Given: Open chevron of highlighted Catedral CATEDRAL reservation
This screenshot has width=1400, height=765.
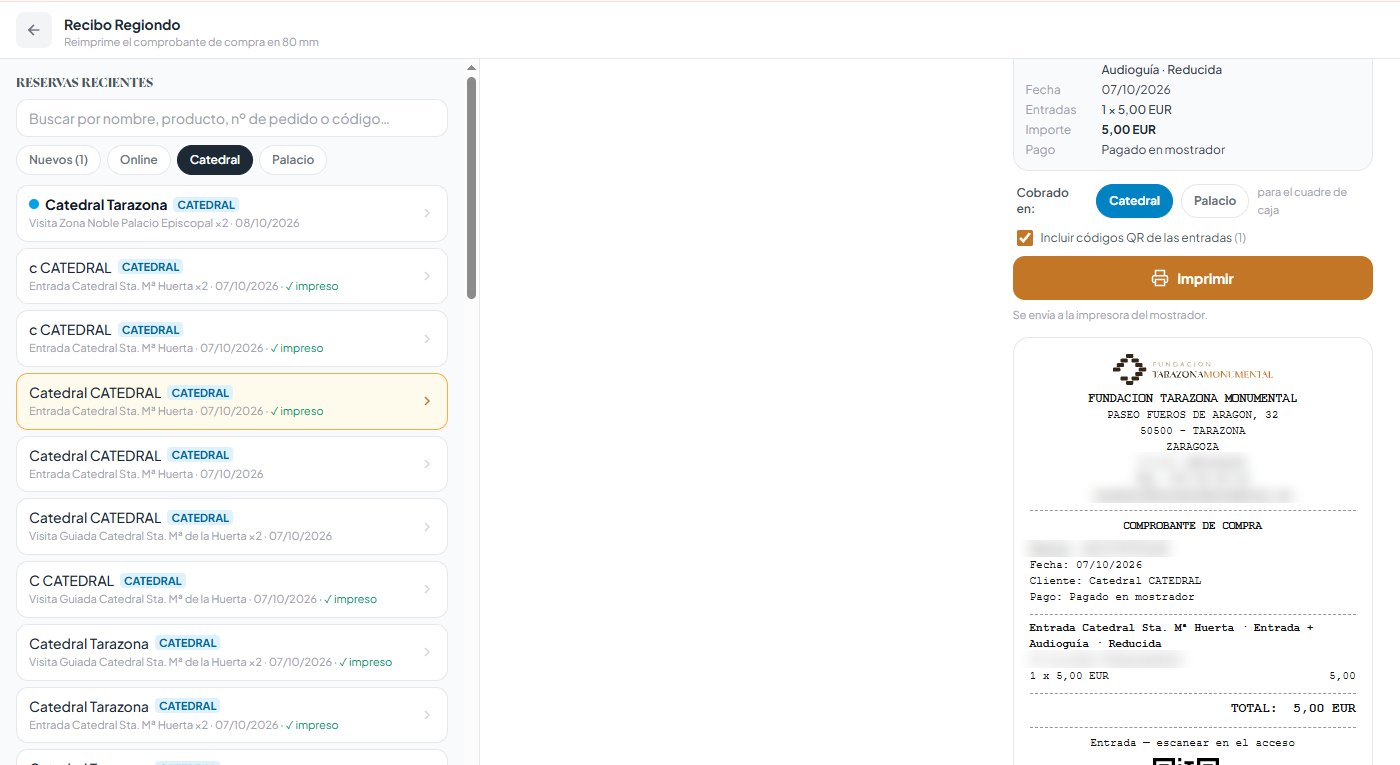Looking at the screenshot, I should click(427, 401).
